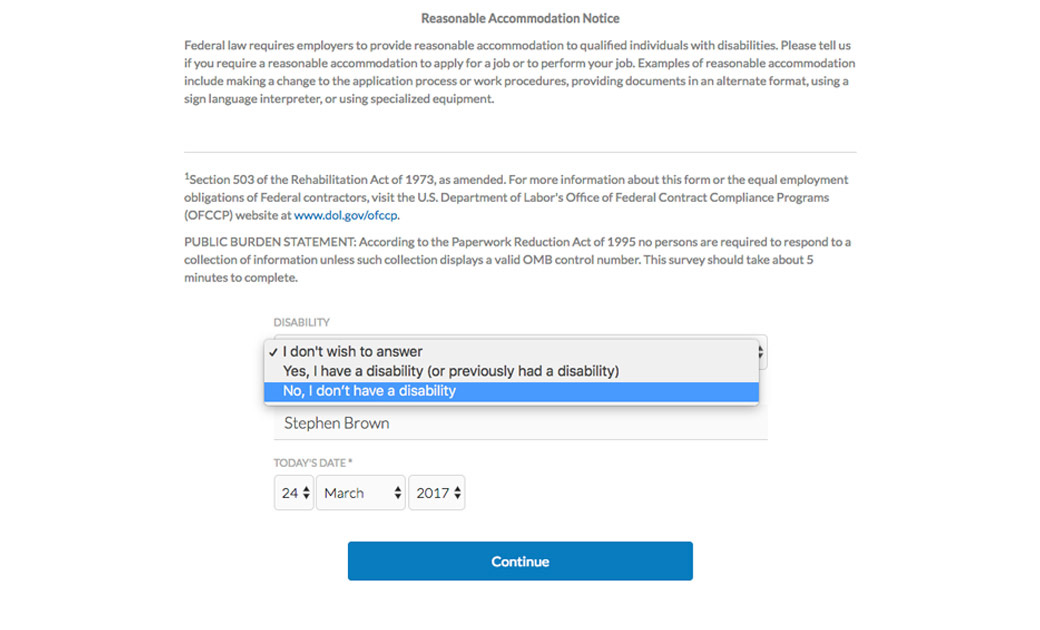Click the TODAY'S DATE field label
The width and height of the screenshot is (1040, 630).
313,463
